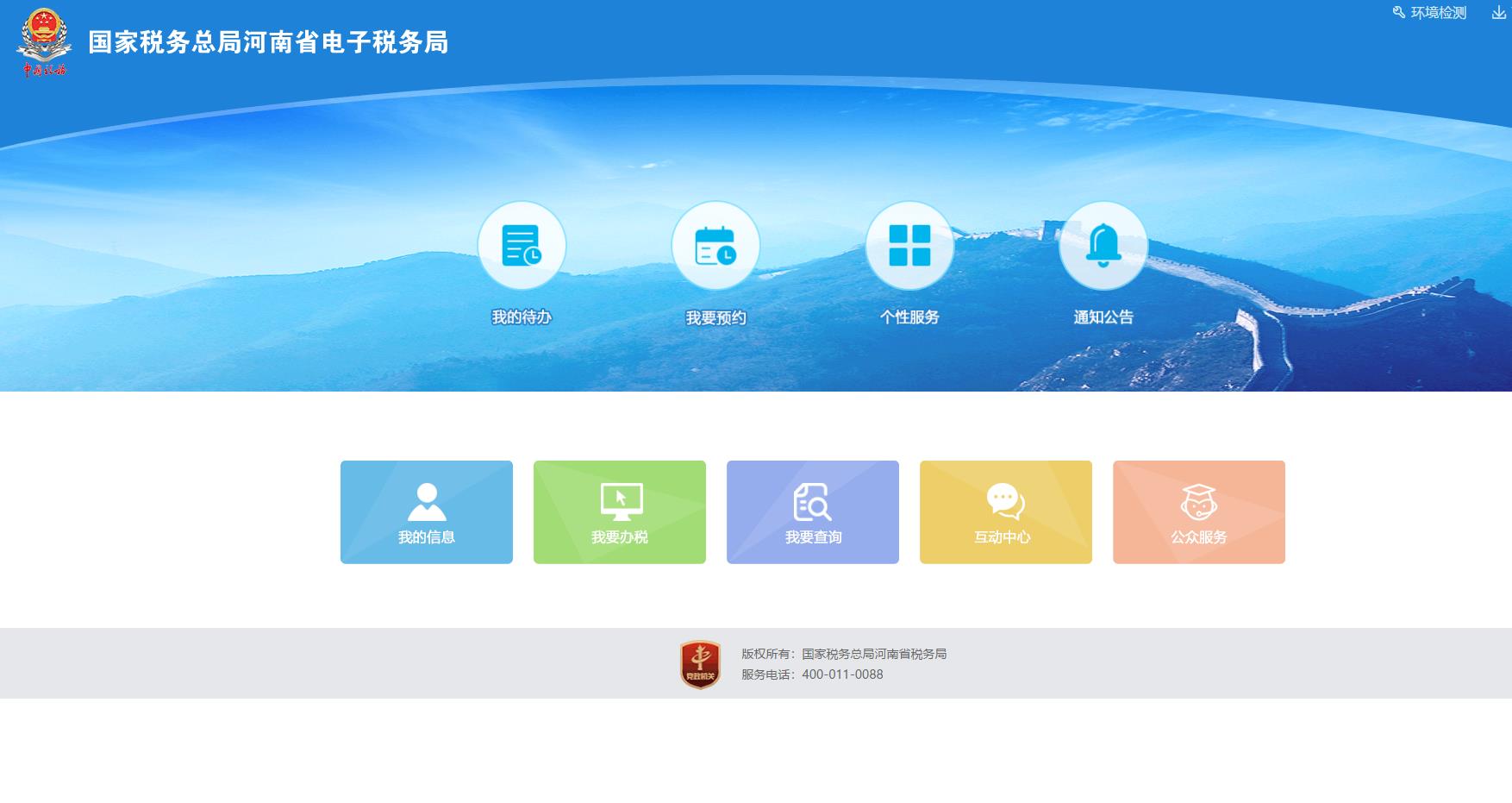The image size is (1512, 803).
Task: Click the 环境检测 link
Action: click(1438, 13)
